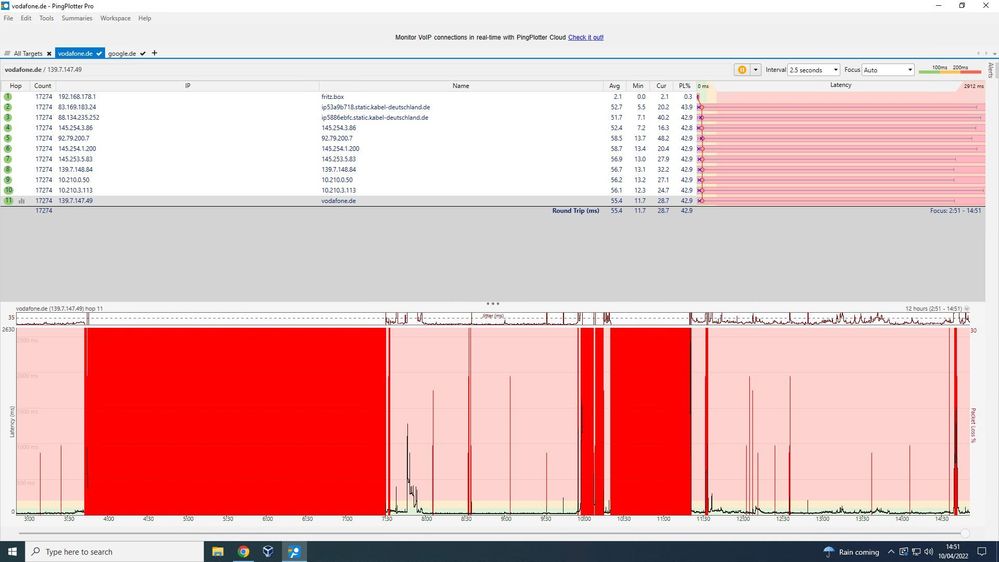The image size is (999, 562).
Task: Open the Workspace menu
Action: tap(115, 18)
